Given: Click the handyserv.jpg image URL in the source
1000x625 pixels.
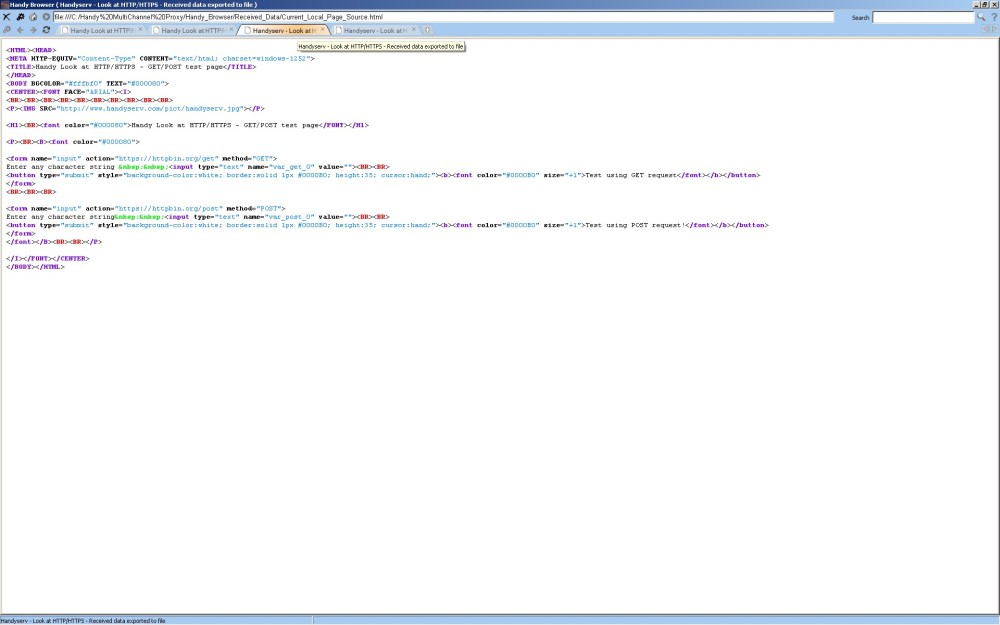Looking at the screenshot, I should point(151,108).
